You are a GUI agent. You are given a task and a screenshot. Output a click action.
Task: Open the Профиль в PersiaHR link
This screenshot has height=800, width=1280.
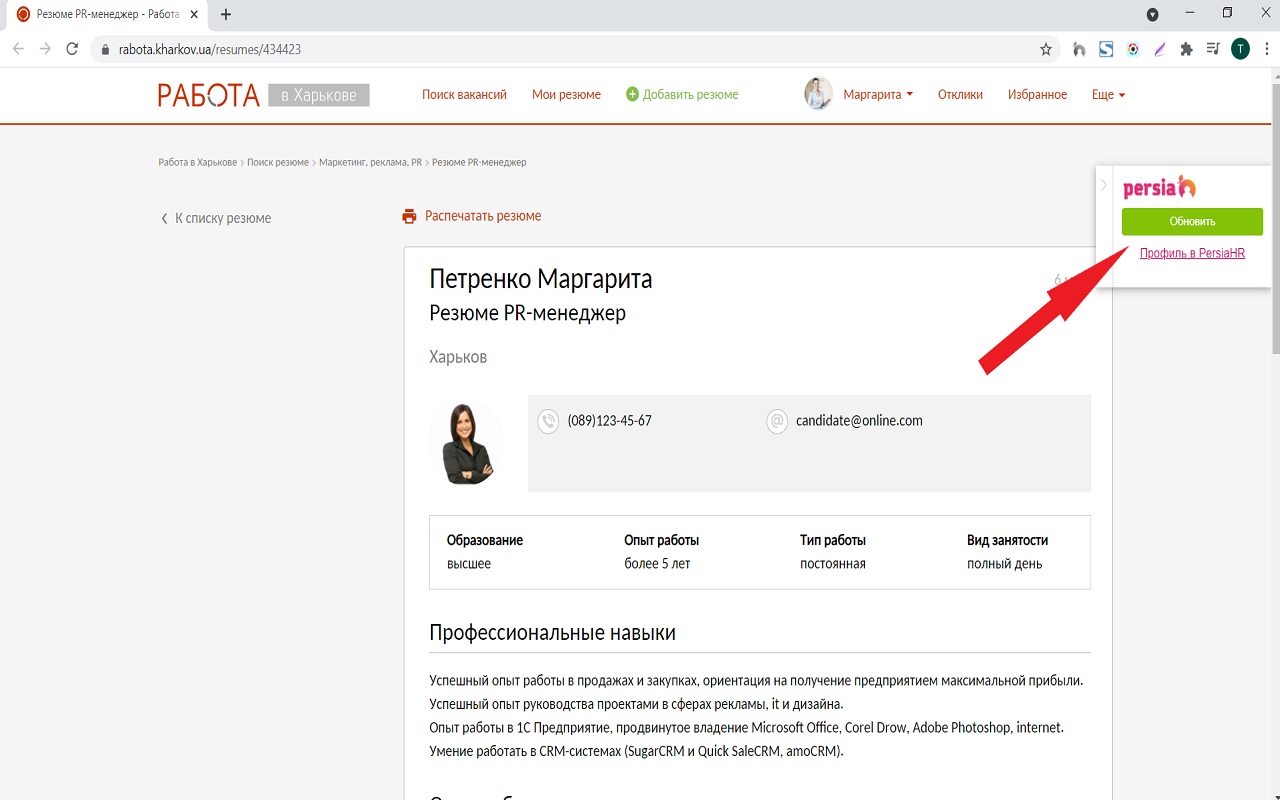(1192, 252)
